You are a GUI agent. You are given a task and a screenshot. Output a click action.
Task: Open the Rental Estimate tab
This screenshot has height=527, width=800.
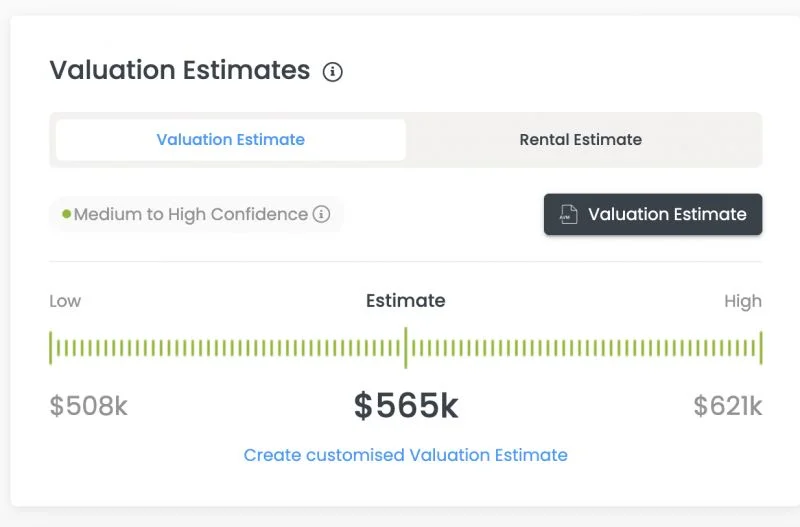580,140
